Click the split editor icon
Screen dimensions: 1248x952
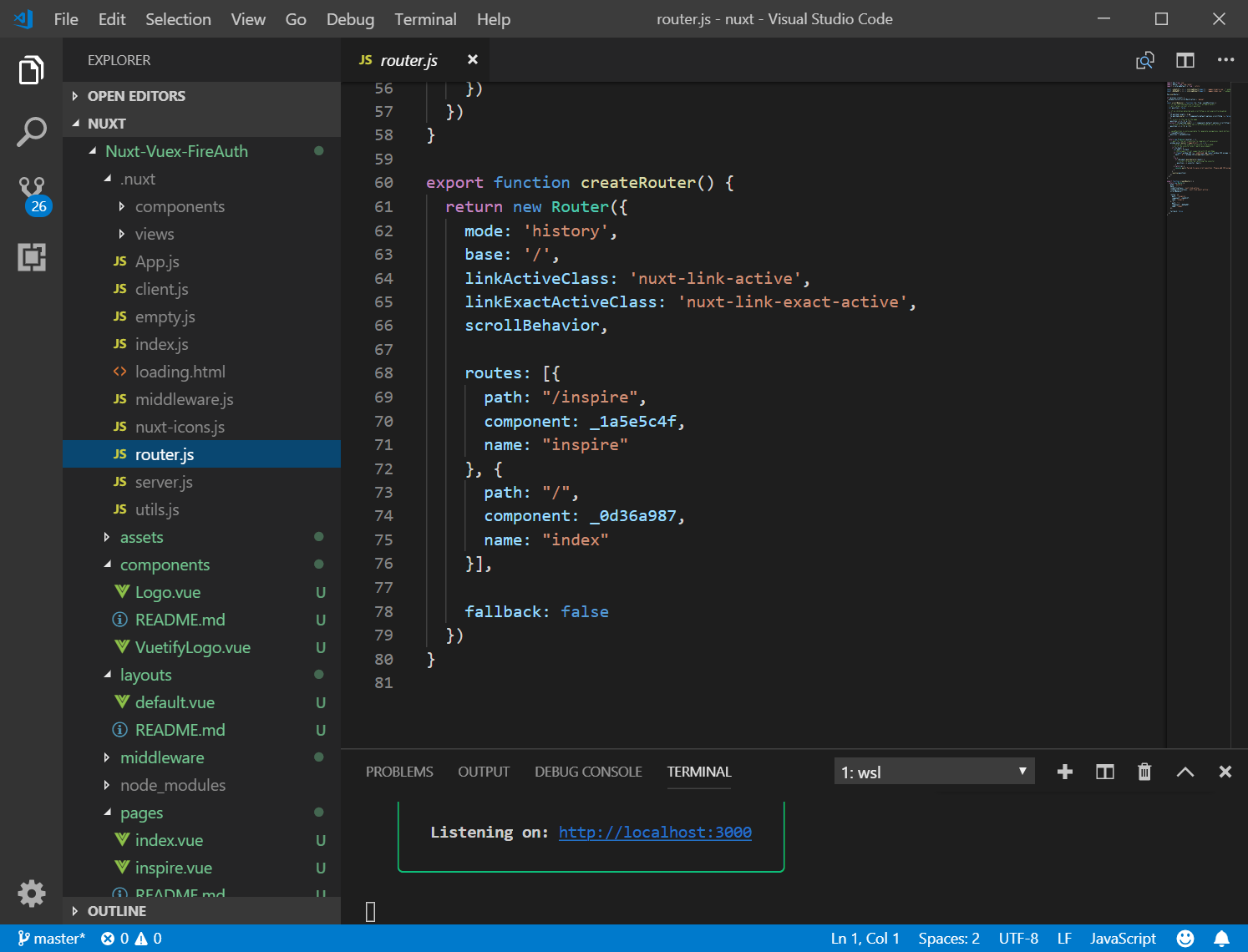(x=1185, y=60)
